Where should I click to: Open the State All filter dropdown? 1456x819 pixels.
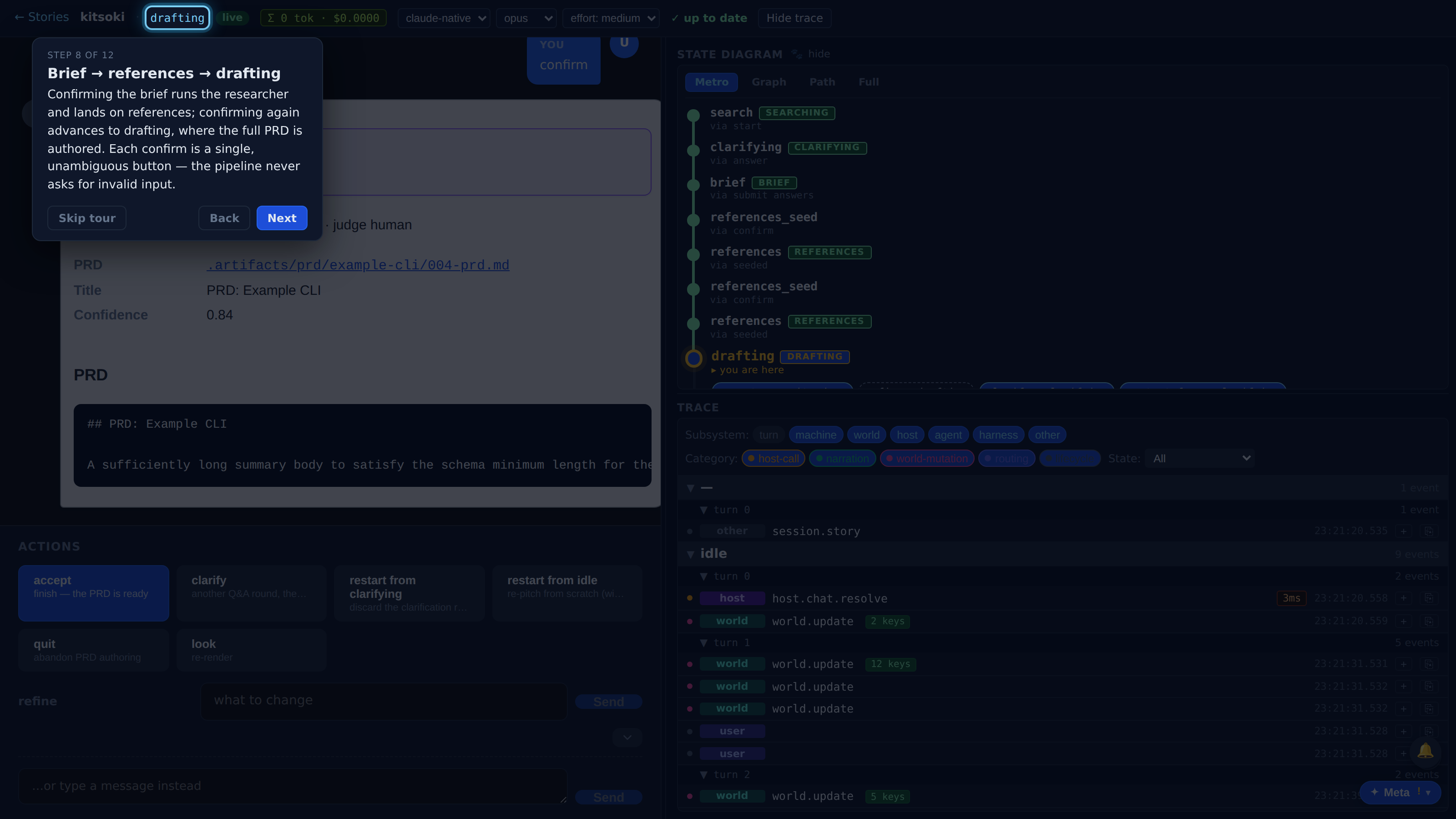coord(1199,458)
